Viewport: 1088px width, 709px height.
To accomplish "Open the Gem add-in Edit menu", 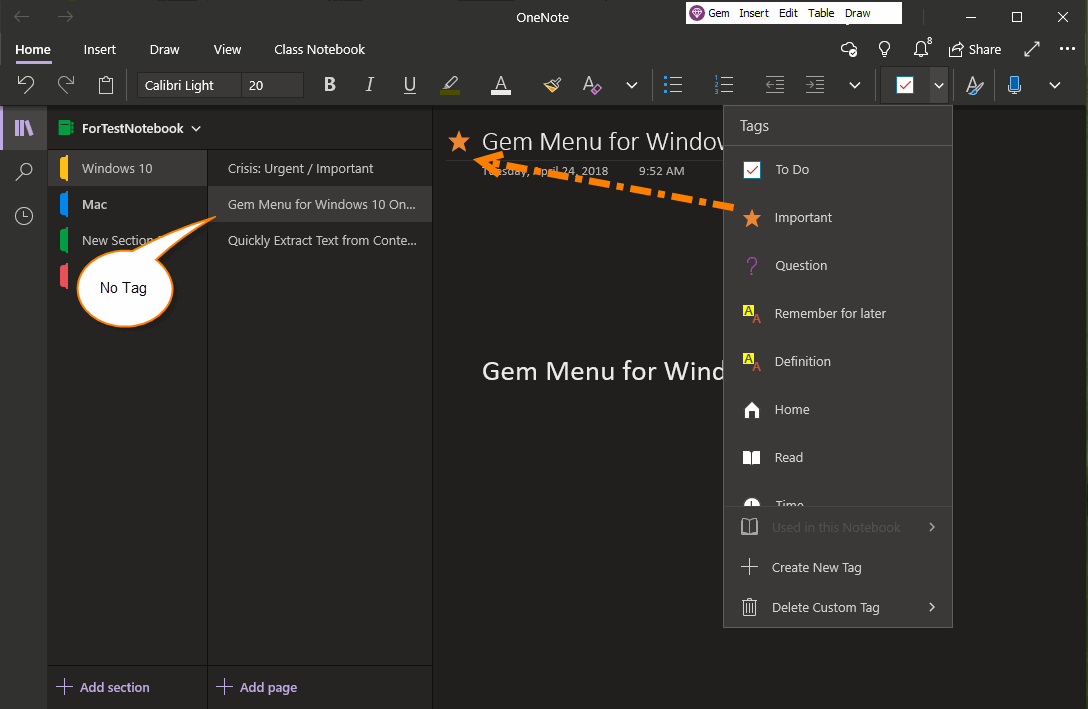I will (788, 12).
